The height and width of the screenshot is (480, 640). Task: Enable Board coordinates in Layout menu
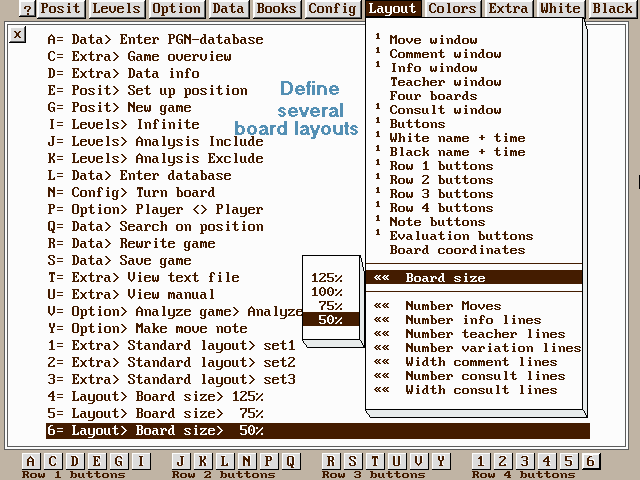(456, 250)
